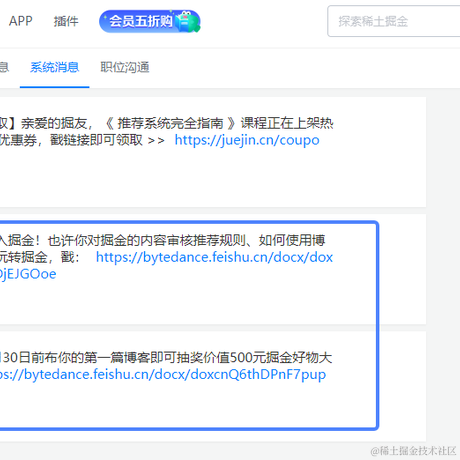Viewport: 460px width, 460px height.
Task: Click the 戳链接即可领取 coupon text
Action: click(96, 140)
